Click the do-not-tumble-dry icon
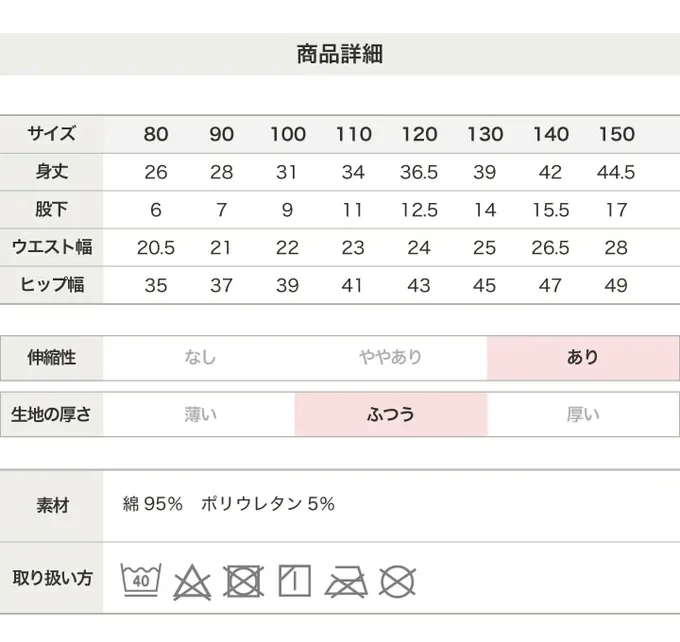The image size is (680, 642). coord(244,581)
